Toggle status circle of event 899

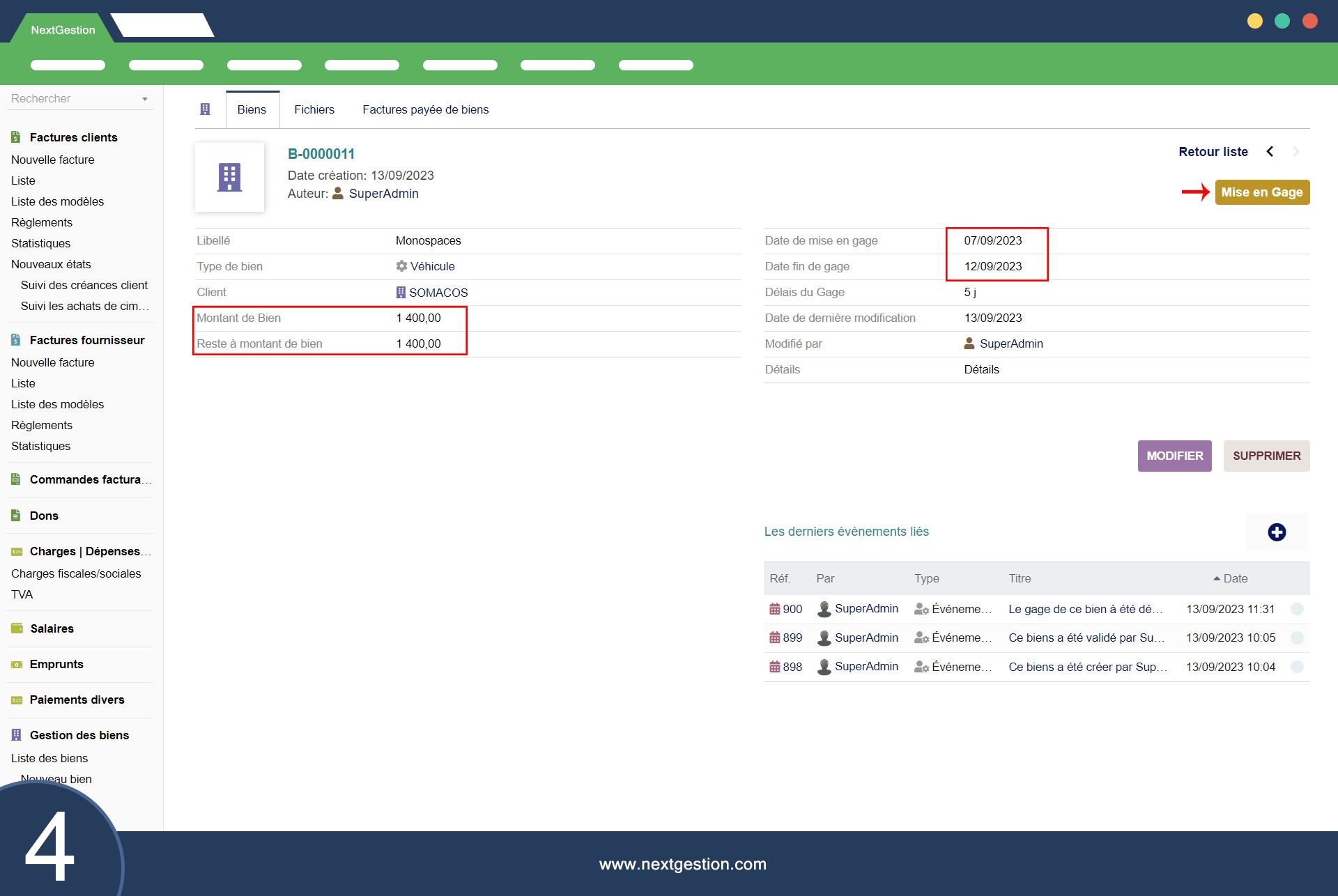tap(1296, 638)
